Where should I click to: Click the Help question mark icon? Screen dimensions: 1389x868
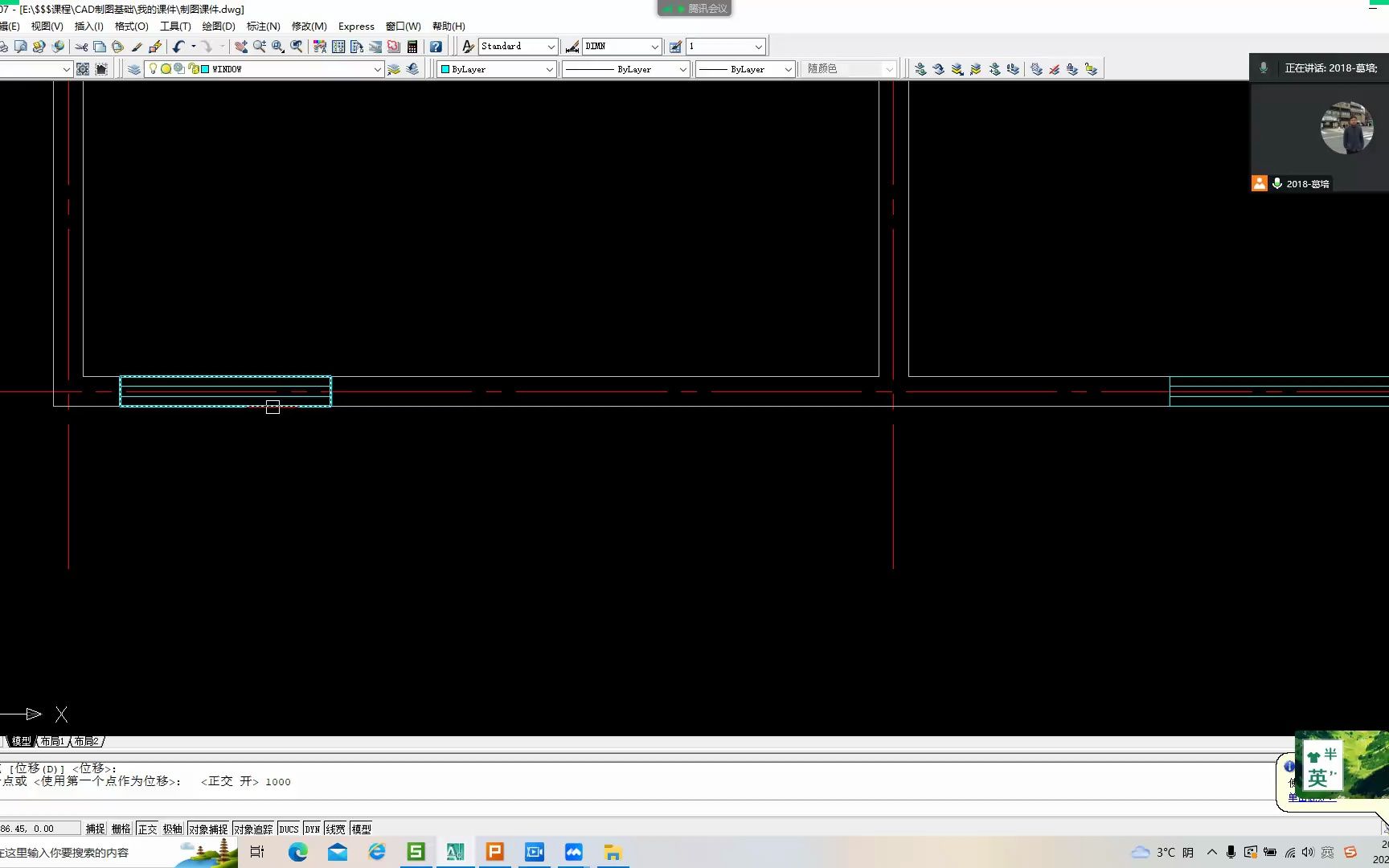(x=436, y=47)
